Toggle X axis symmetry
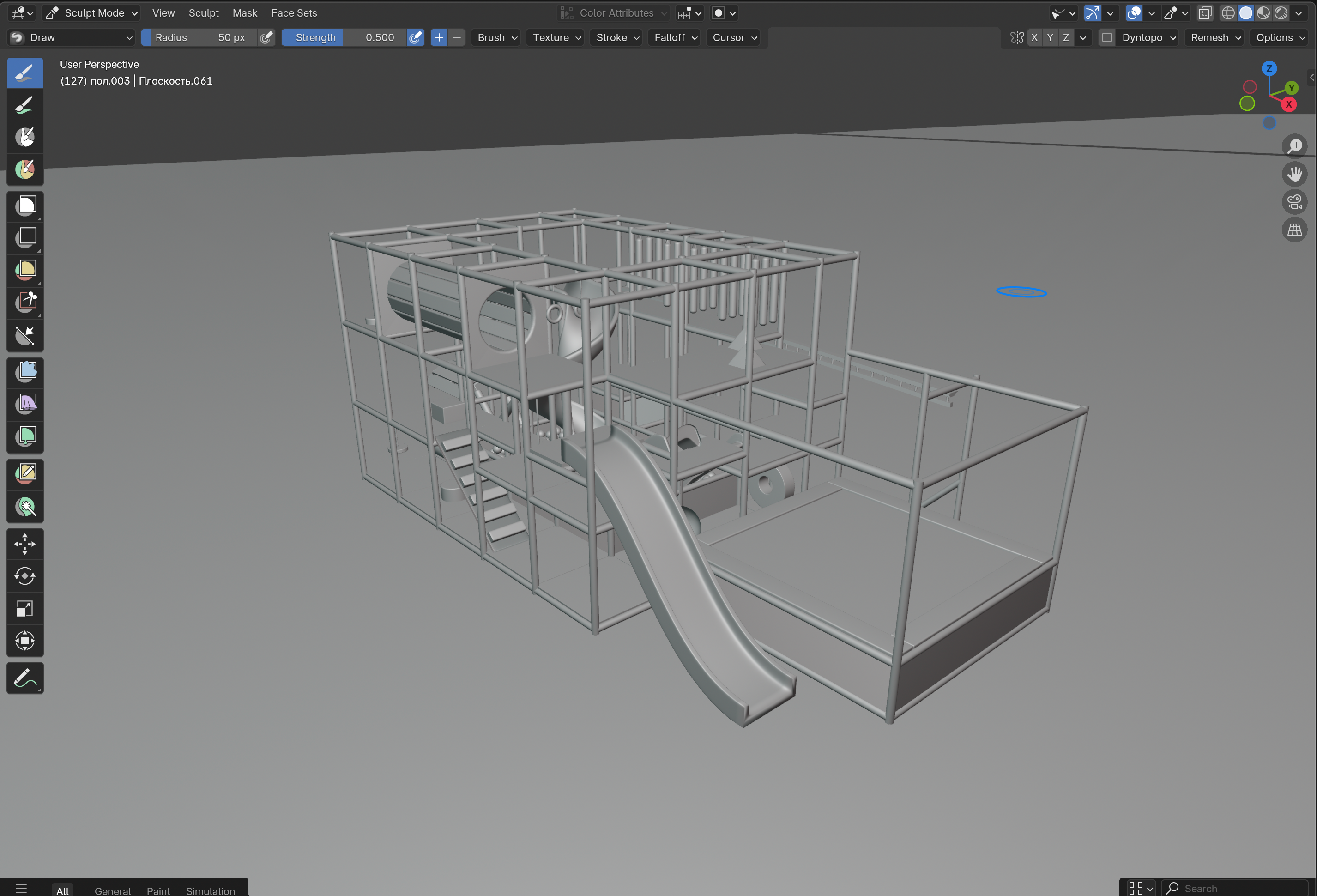 (1034, 37)
